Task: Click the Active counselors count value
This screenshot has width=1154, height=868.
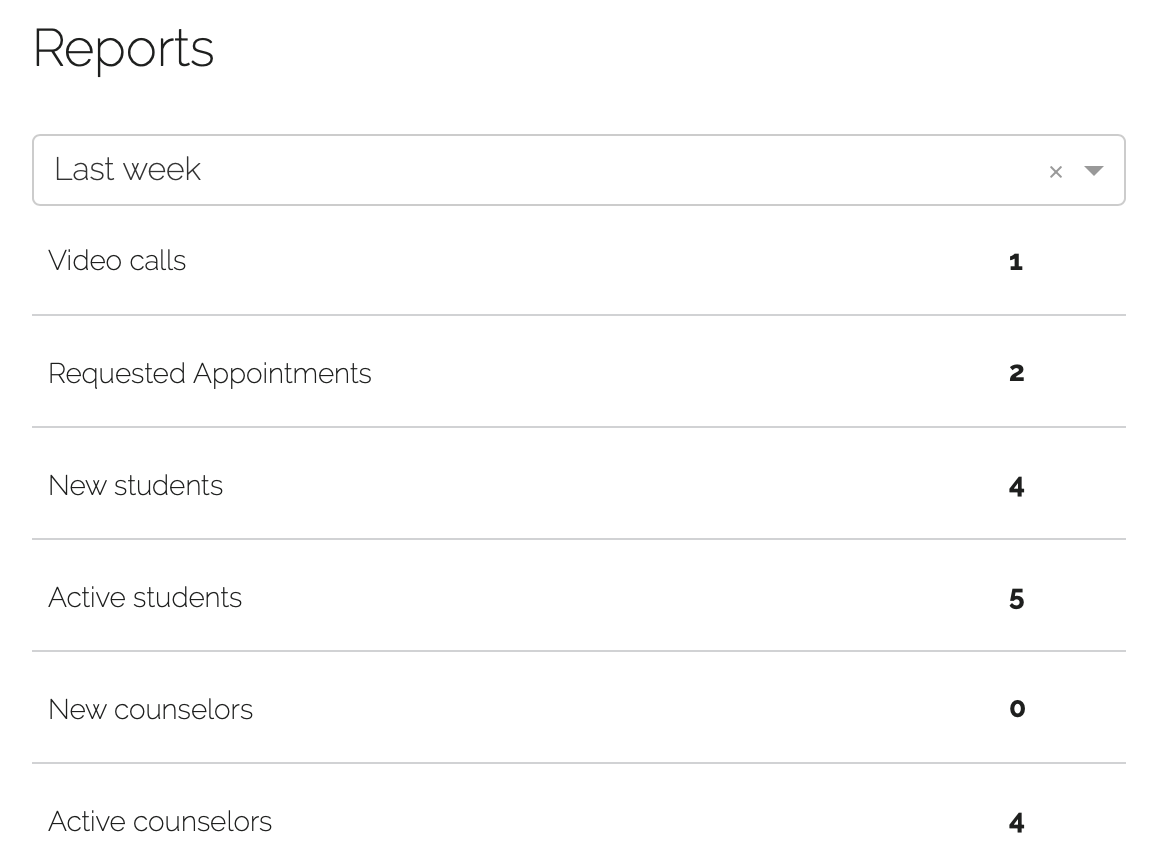Action: pos(1016,823)
